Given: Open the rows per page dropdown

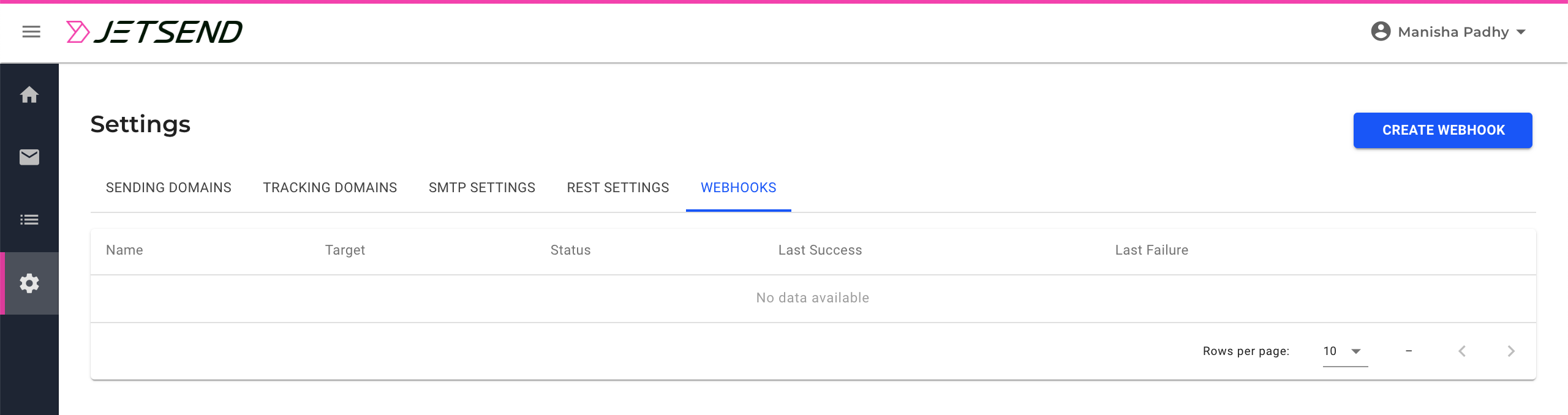Looking at the screenshot, I should pyautogui.click(x=1345, y=351).
